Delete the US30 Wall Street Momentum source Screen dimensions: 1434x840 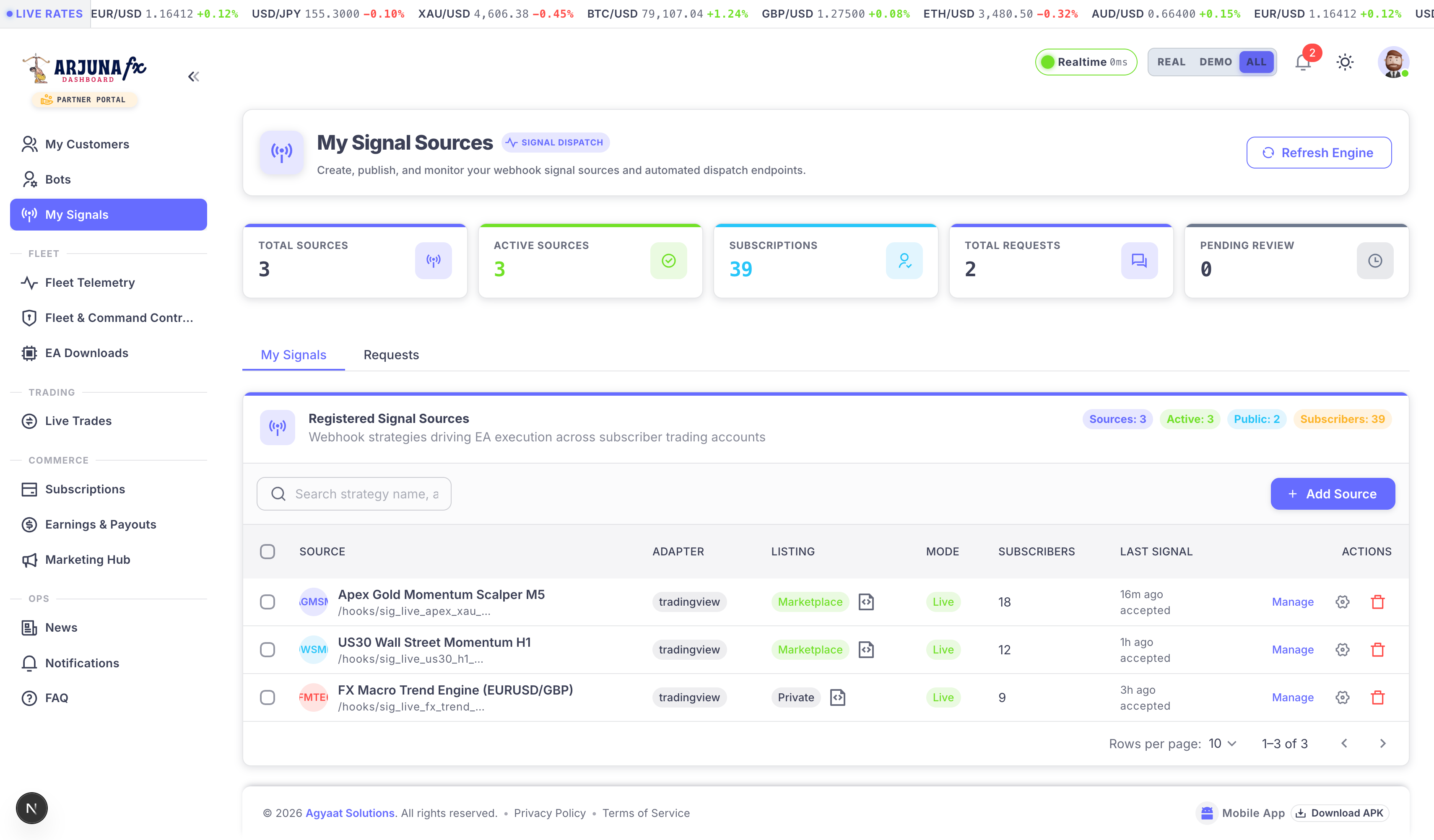pos(1378,649)
